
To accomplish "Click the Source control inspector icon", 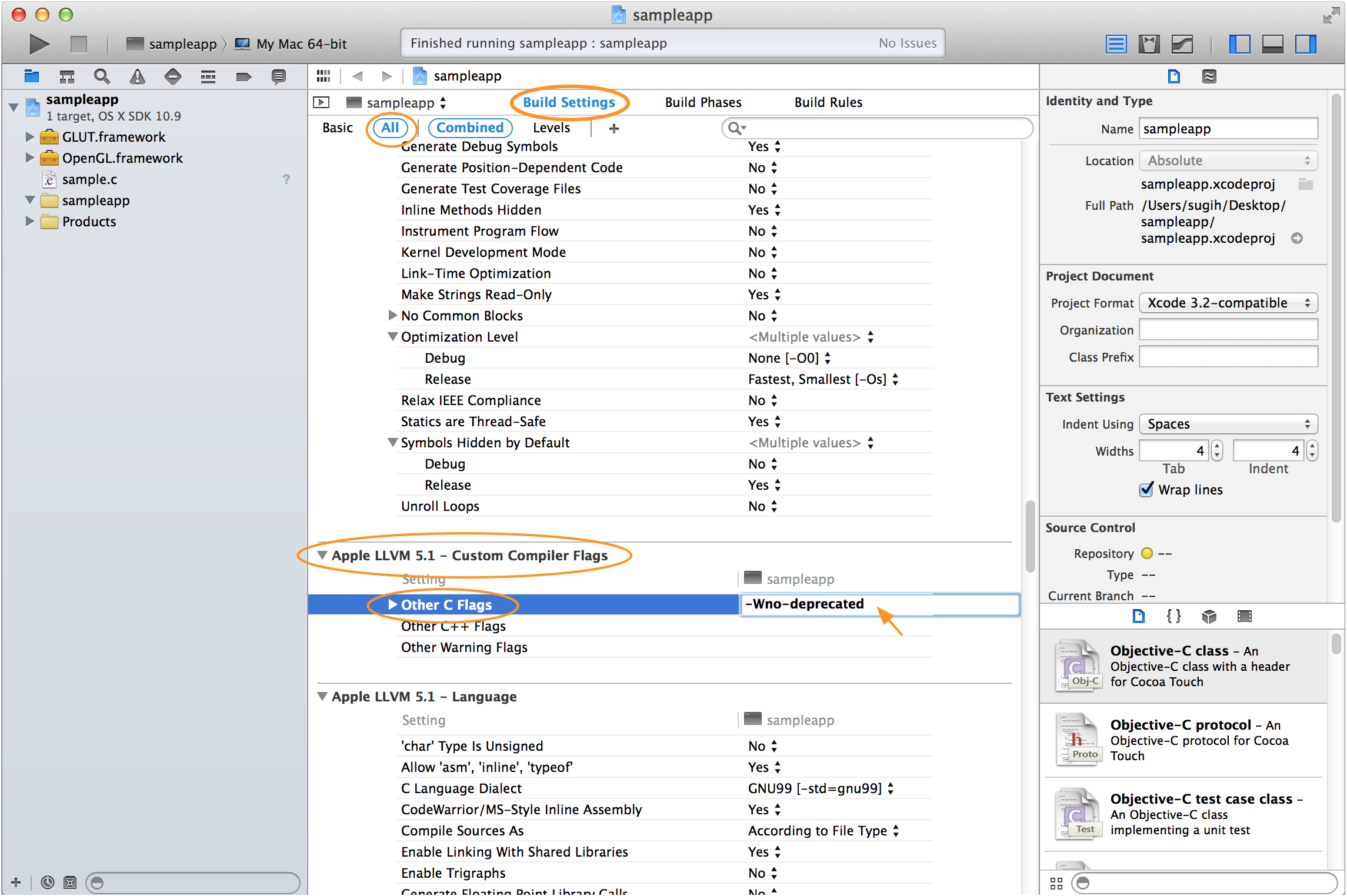I will pyautogui.click(x=1210, y=77).
